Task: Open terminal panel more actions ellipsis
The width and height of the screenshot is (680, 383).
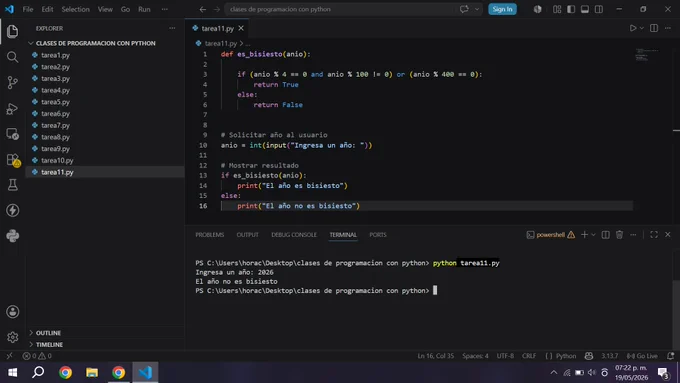Action: pyautogui.click(x=633, y=235)
